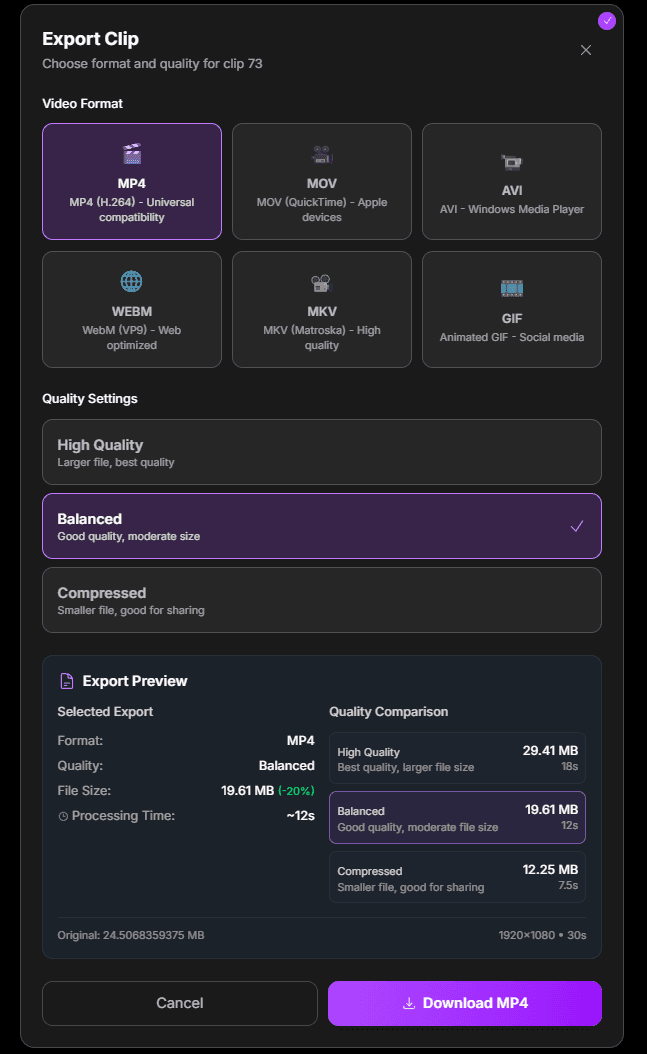Screen dimensions: 647x1054
Task: Click the GIF filmstrip icon
Action: tap(511, 289)
